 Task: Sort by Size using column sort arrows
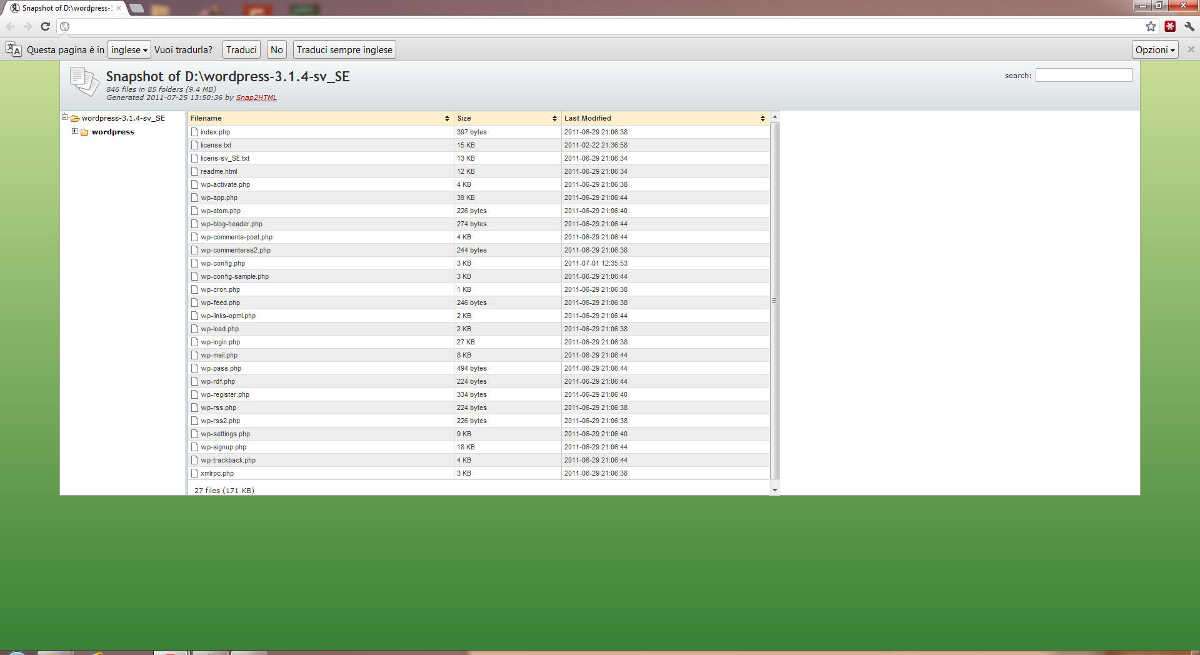554,118
